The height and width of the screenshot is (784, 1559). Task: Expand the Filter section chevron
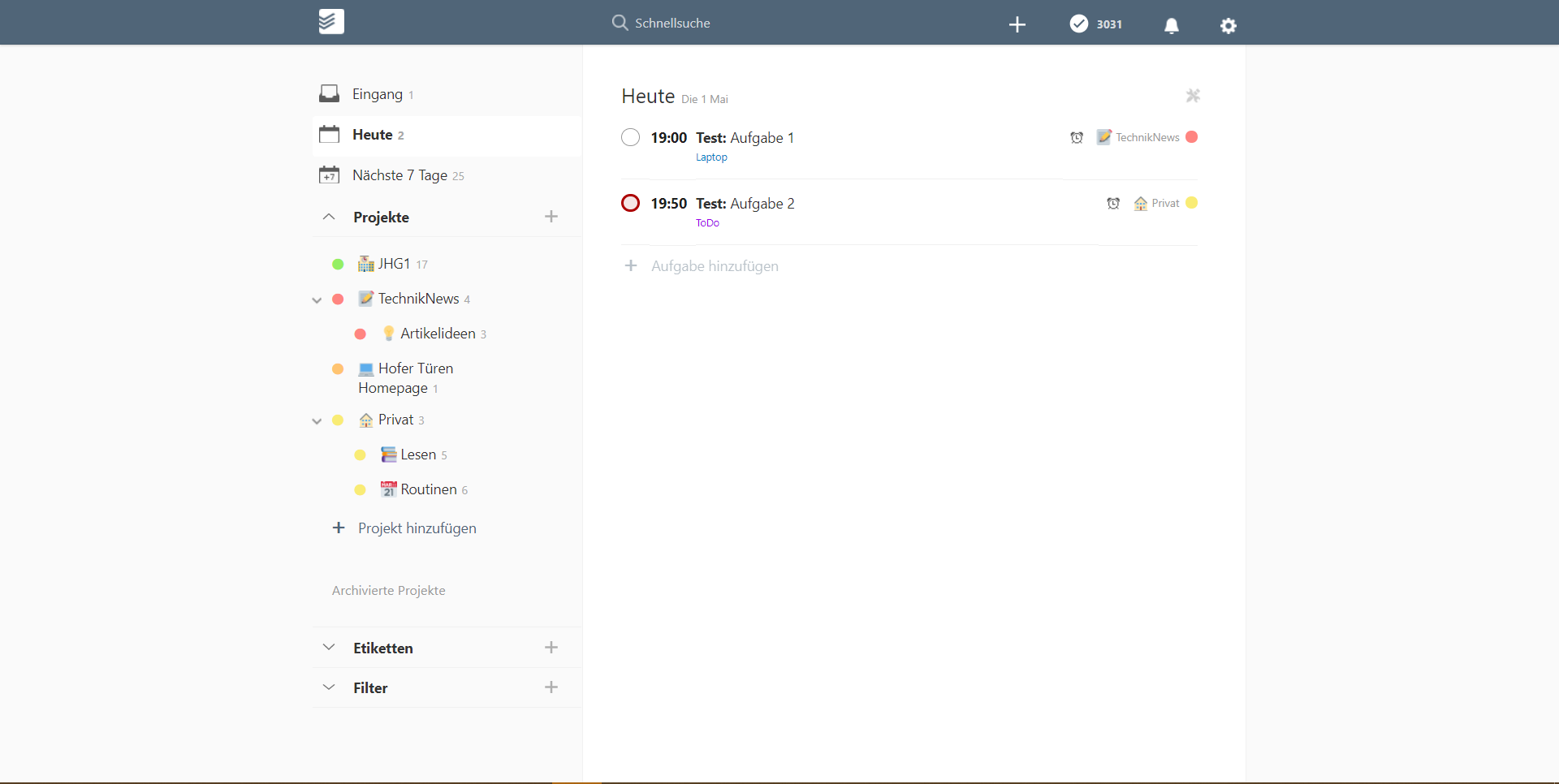pos(329,687)
